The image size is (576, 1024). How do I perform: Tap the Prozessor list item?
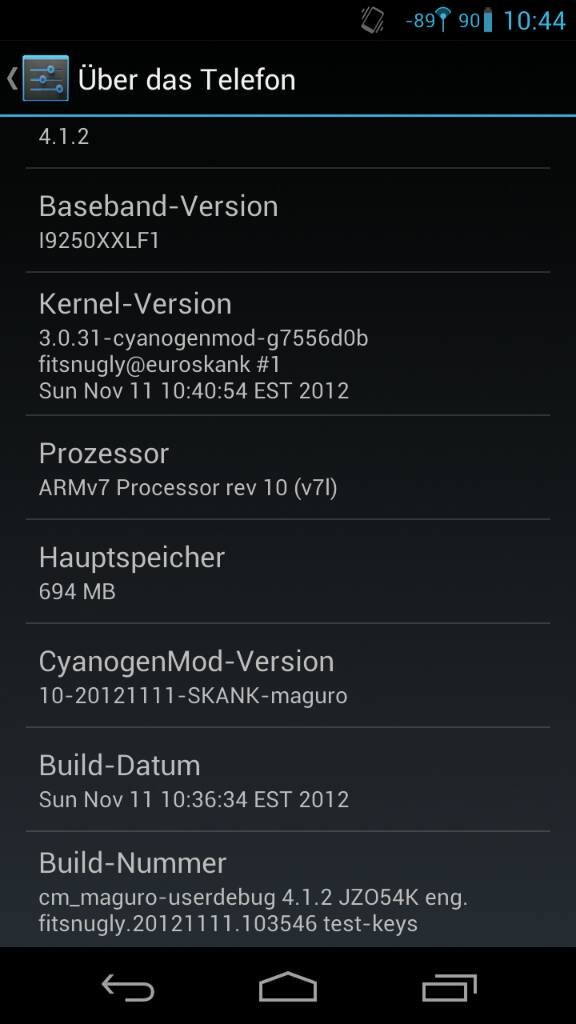tap(288, 468)
